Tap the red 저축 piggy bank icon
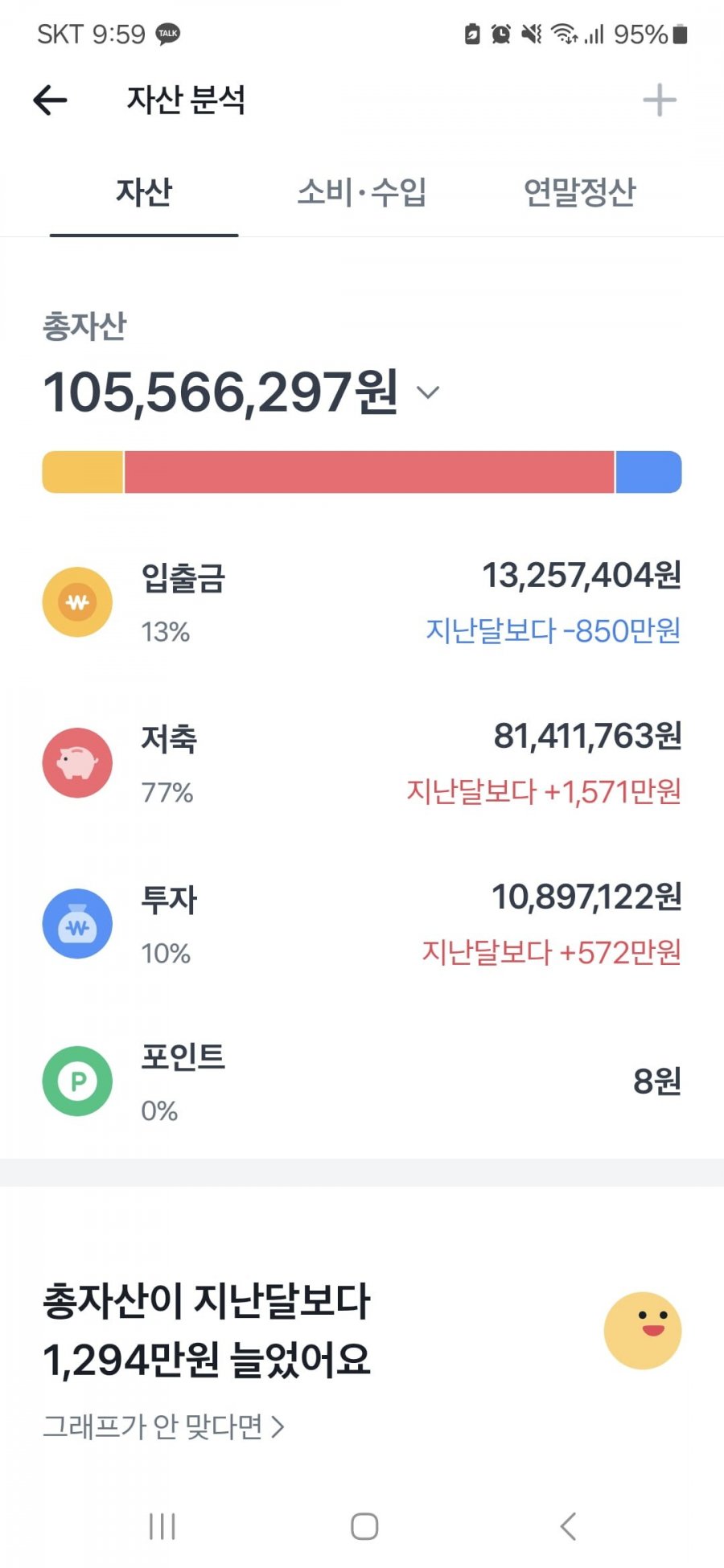 click(77, 762)
